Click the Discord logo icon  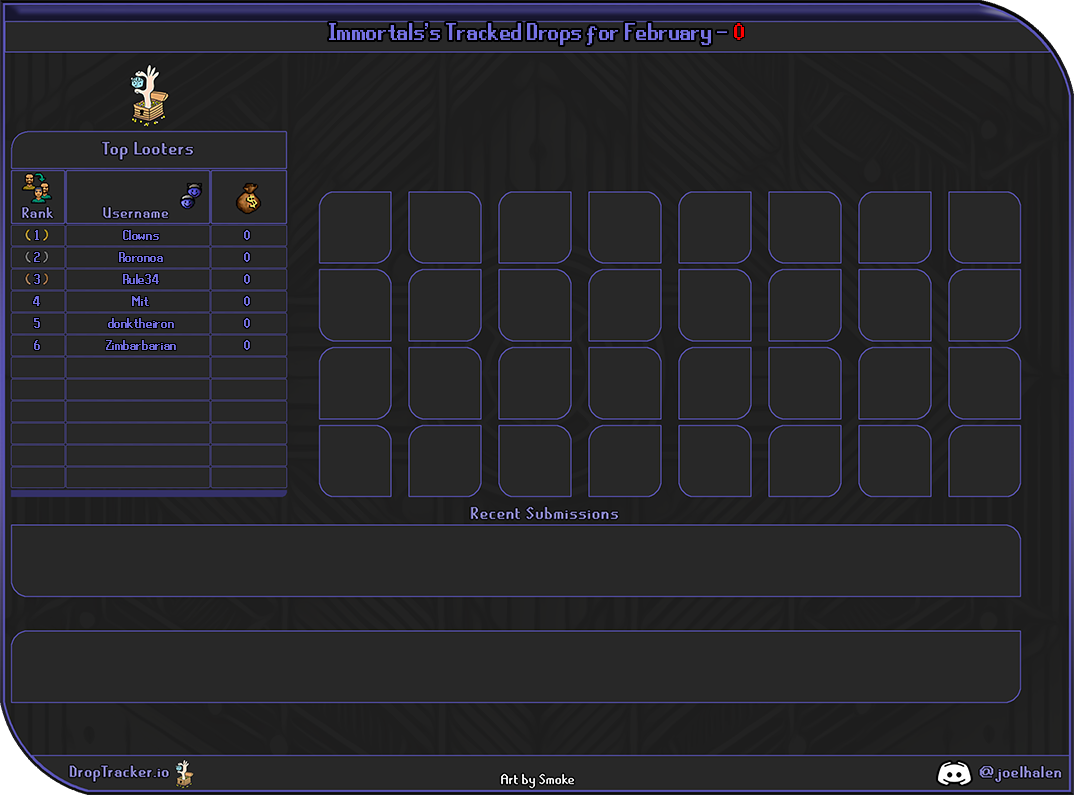[x=954, y=772]
